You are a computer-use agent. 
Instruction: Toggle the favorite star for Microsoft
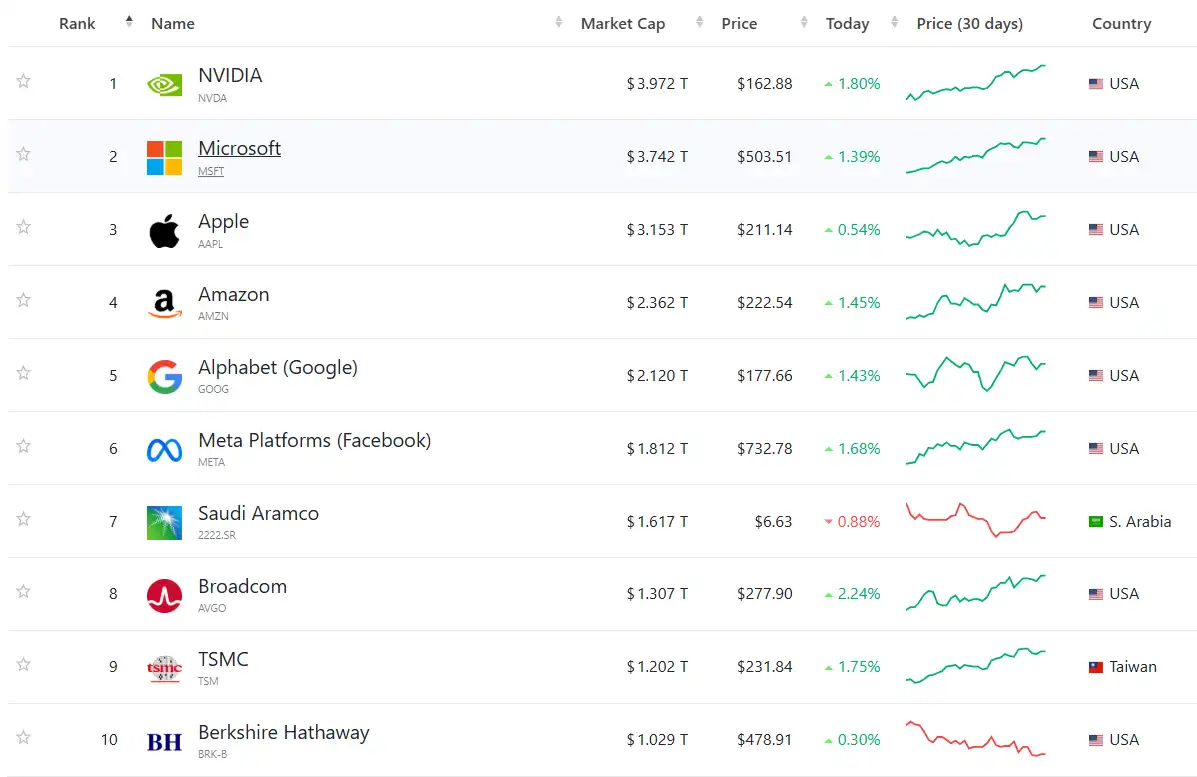point(24,154)
